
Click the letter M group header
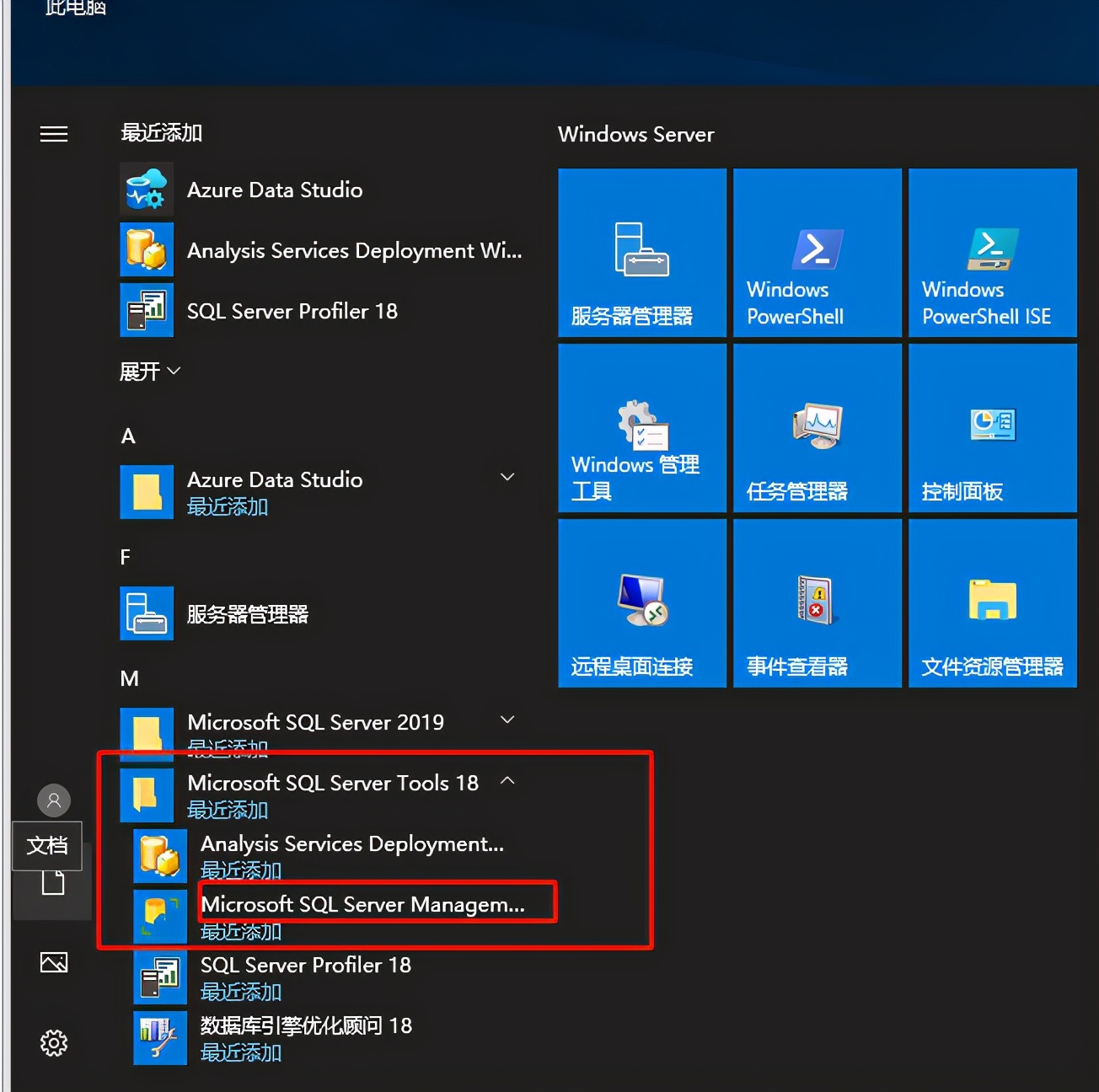pos(130,678)
